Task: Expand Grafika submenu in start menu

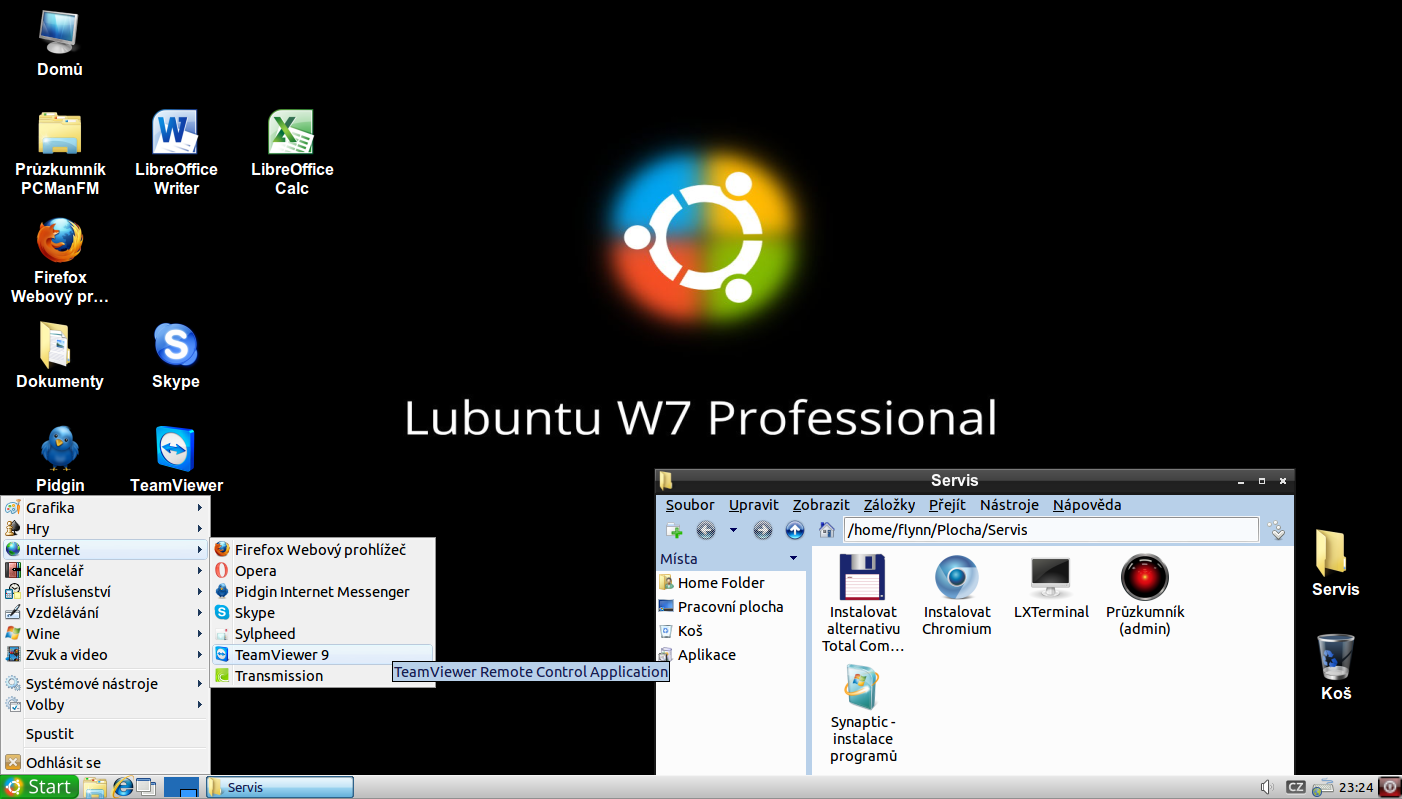Action: tap(105, 508)
